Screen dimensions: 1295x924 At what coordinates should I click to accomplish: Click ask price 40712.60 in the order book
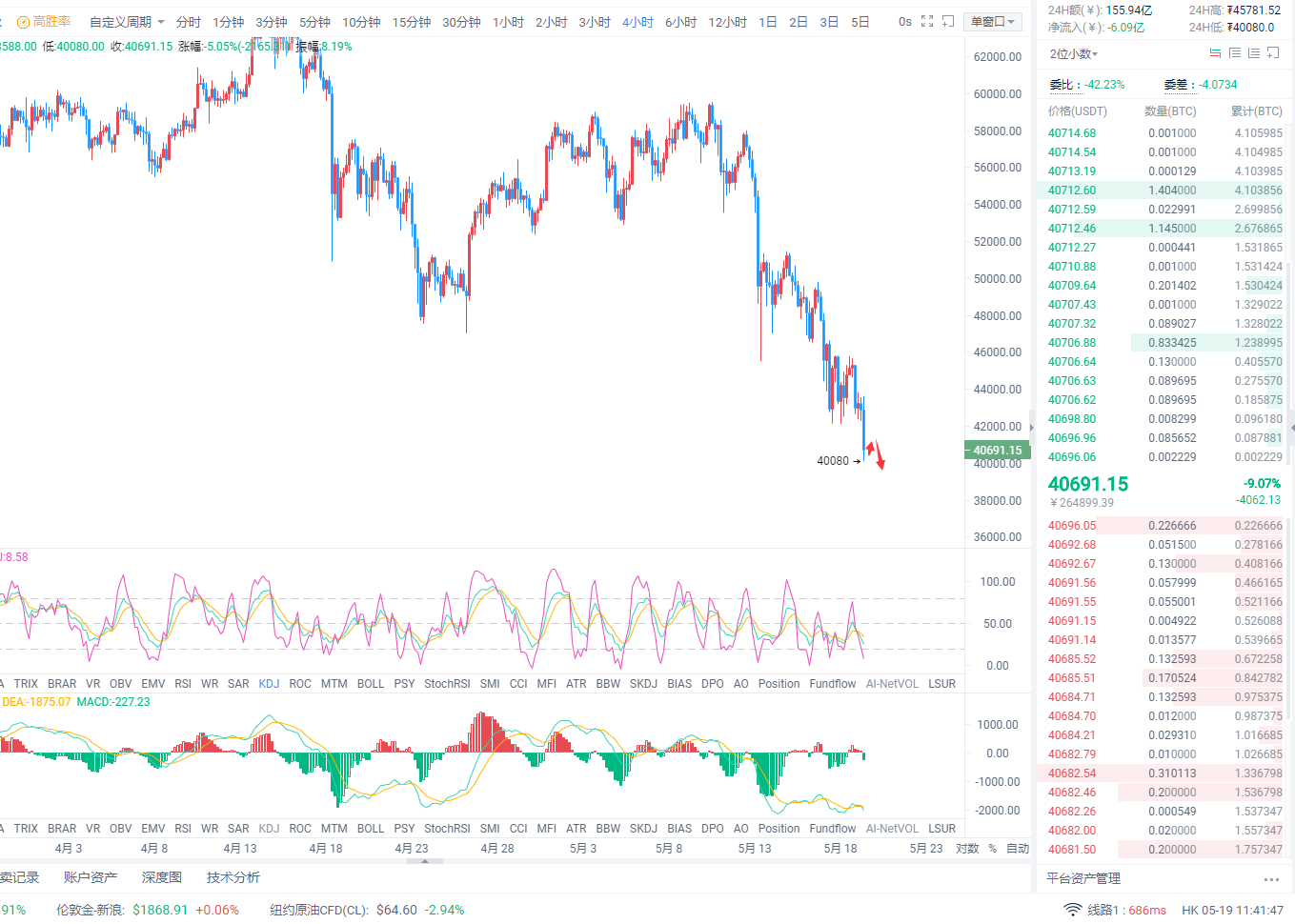click(x=1072, y=191)
